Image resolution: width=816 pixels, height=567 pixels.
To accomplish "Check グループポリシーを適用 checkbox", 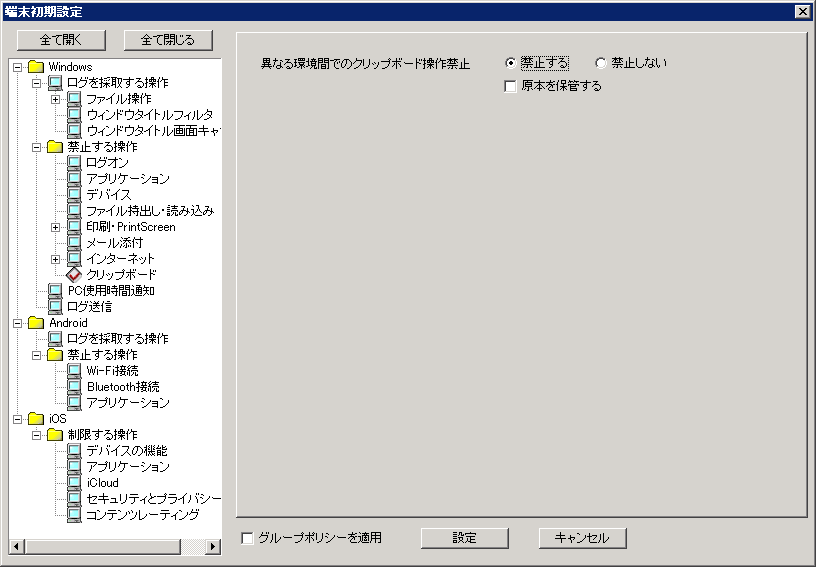I will point(248,538).
